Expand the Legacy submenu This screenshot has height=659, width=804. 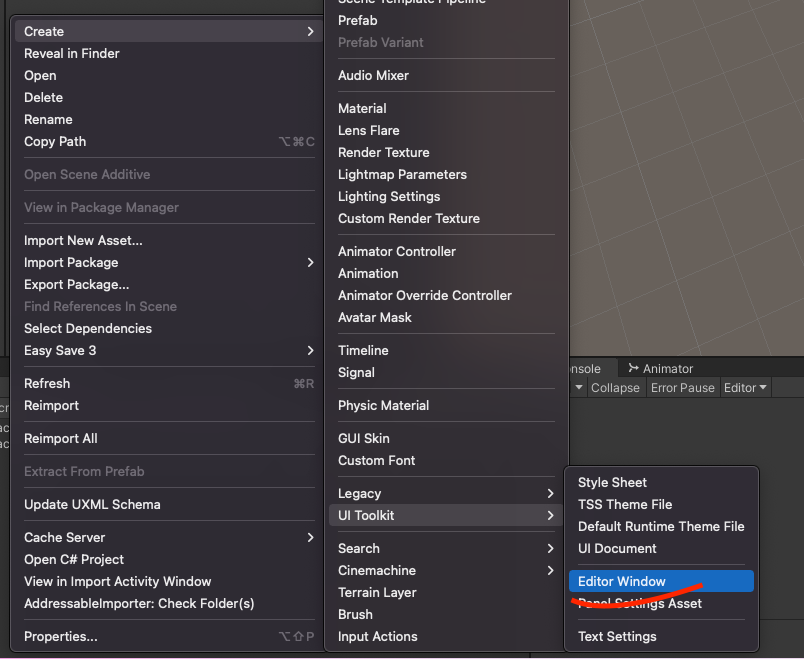446,493
